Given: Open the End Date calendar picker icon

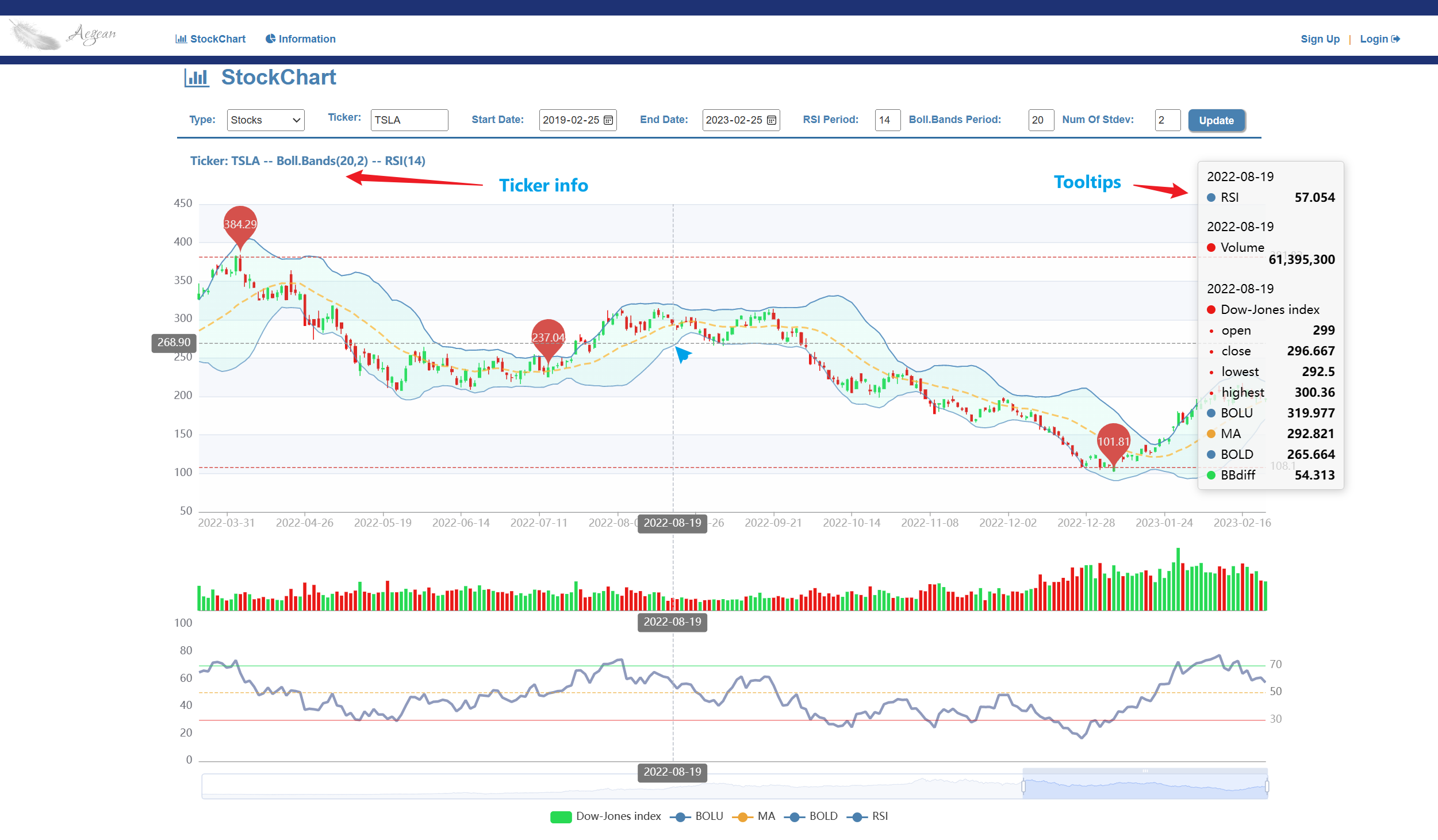Looking at the screenshot, I should coord(772,120).
